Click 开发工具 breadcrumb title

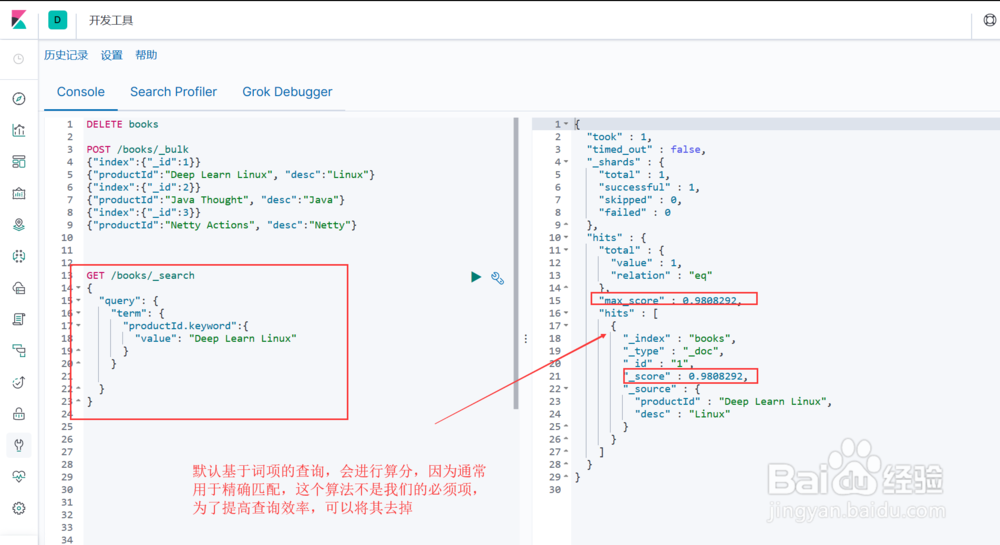click(111, 20)
